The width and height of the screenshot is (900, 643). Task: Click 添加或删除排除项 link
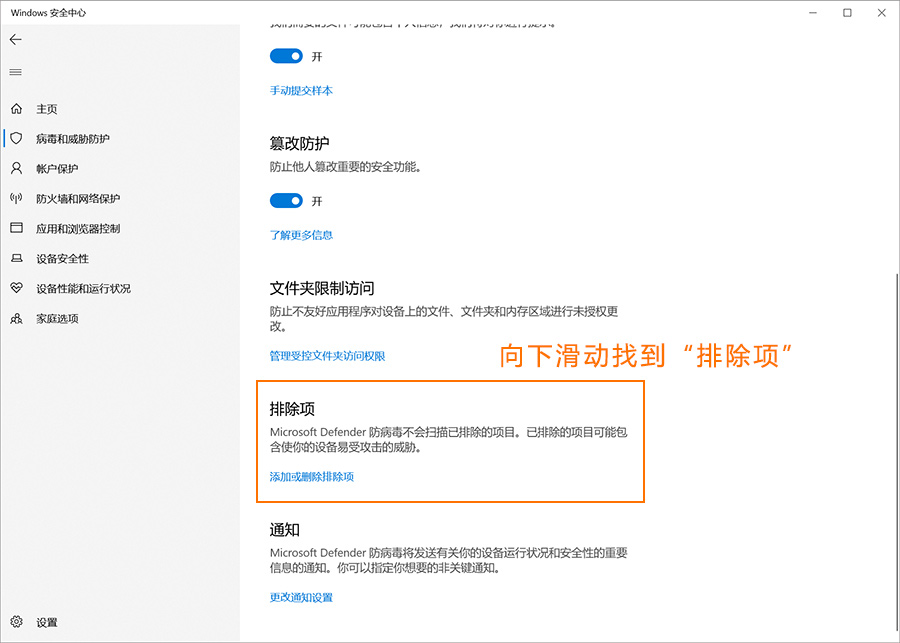(312, 477)
